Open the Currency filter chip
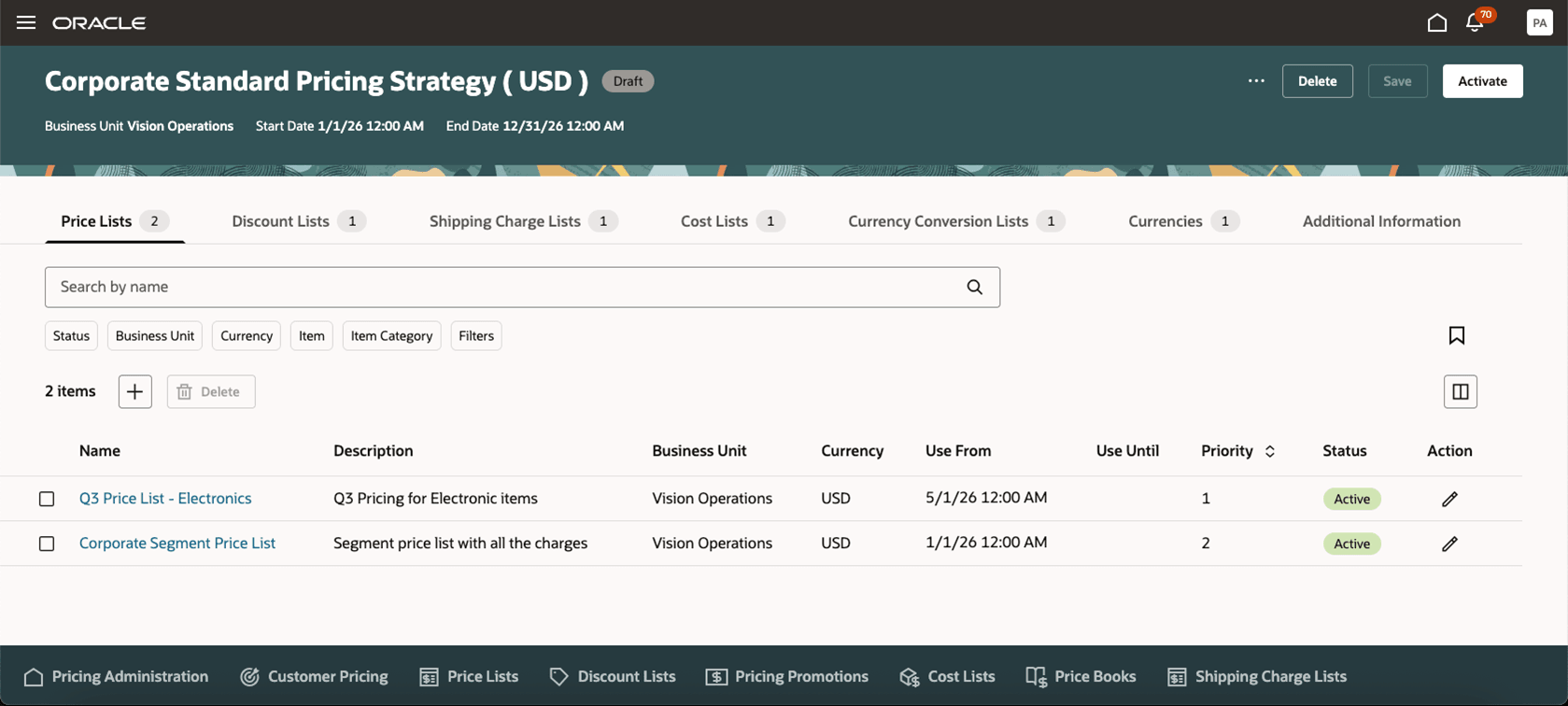The height and width of the screenshot is (706, 1568). click(x=247, y=336)
